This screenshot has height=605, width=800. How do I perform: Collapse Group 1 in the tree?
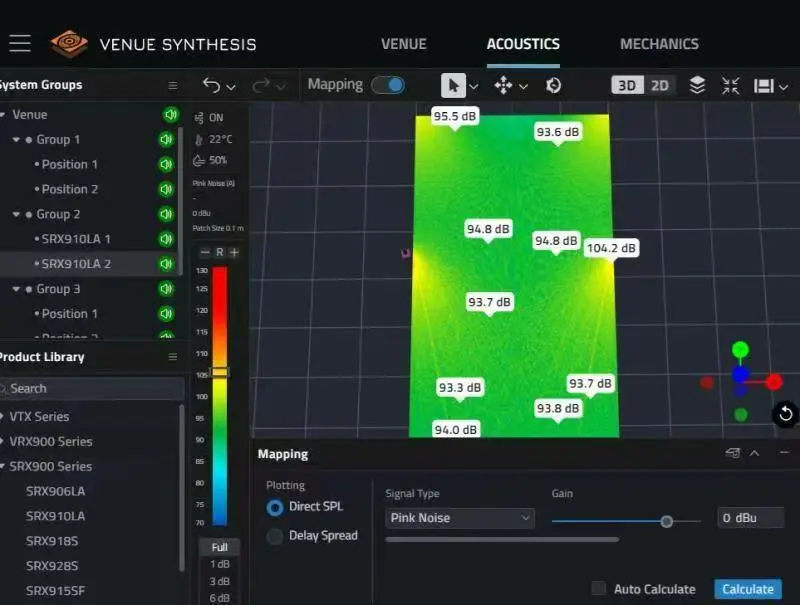[17, 140]
